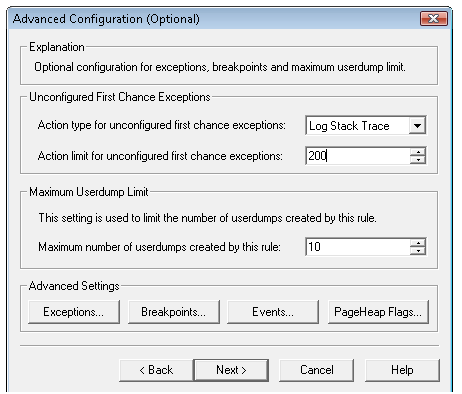
Task: Open the Action type dropdown arrow
Action: 417,126
